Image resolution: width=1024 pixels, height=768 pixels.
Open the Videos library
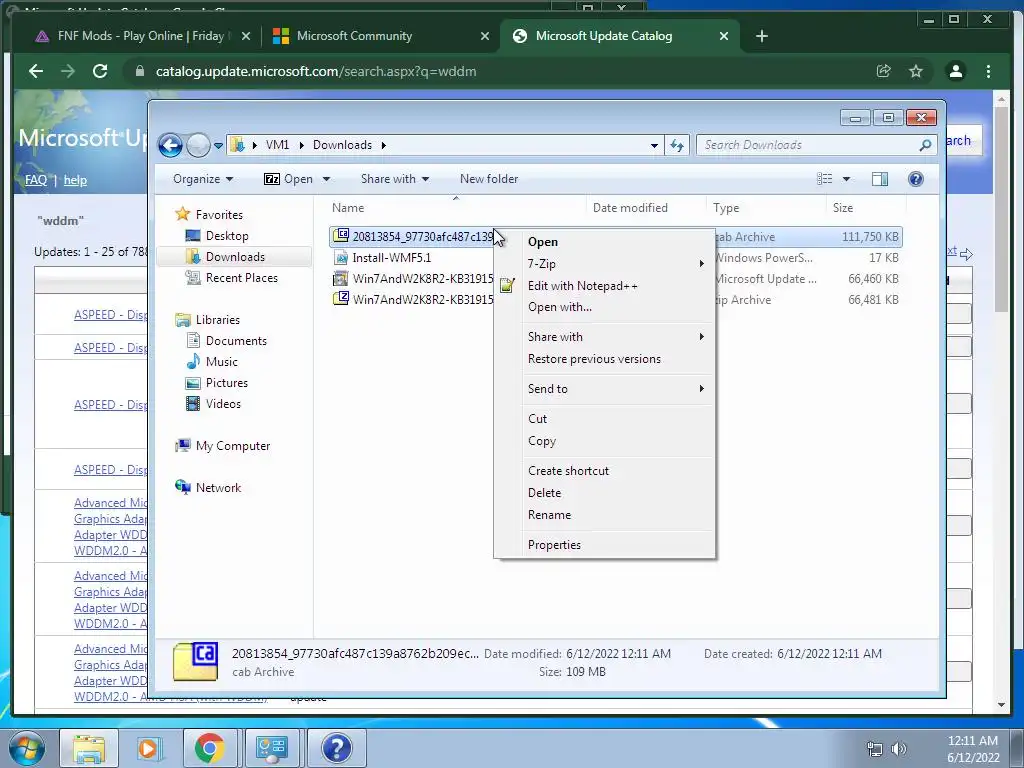223,404
